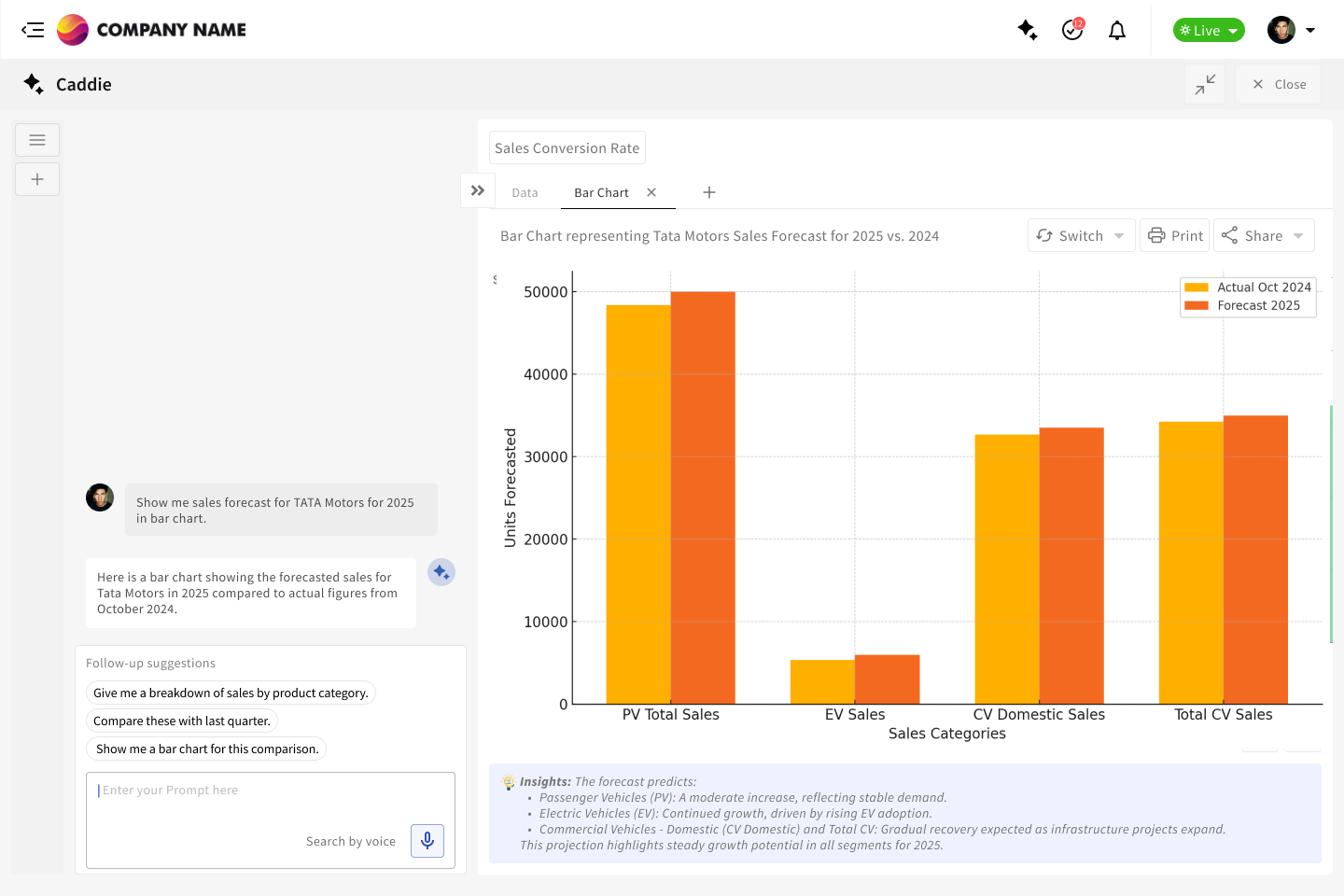
Task: Open the Switch chart type dropdown
Action: (x=1081, y=236)
